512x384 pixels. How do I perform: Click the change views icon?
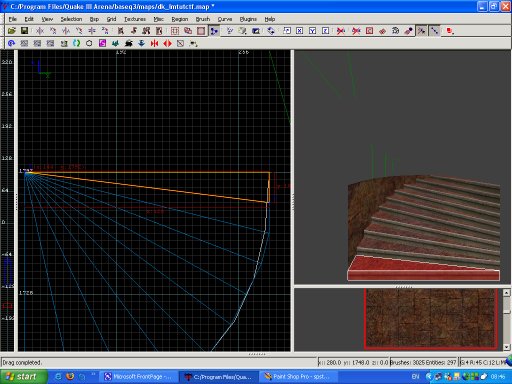pyautogui.click(x=229, y=31)
